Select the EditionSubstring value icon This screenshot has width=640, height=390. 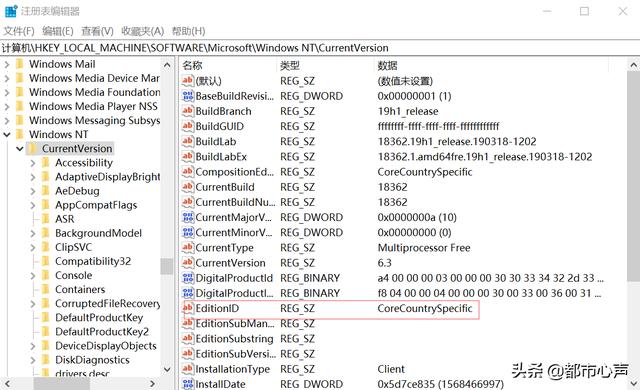(x=188, y=338)
